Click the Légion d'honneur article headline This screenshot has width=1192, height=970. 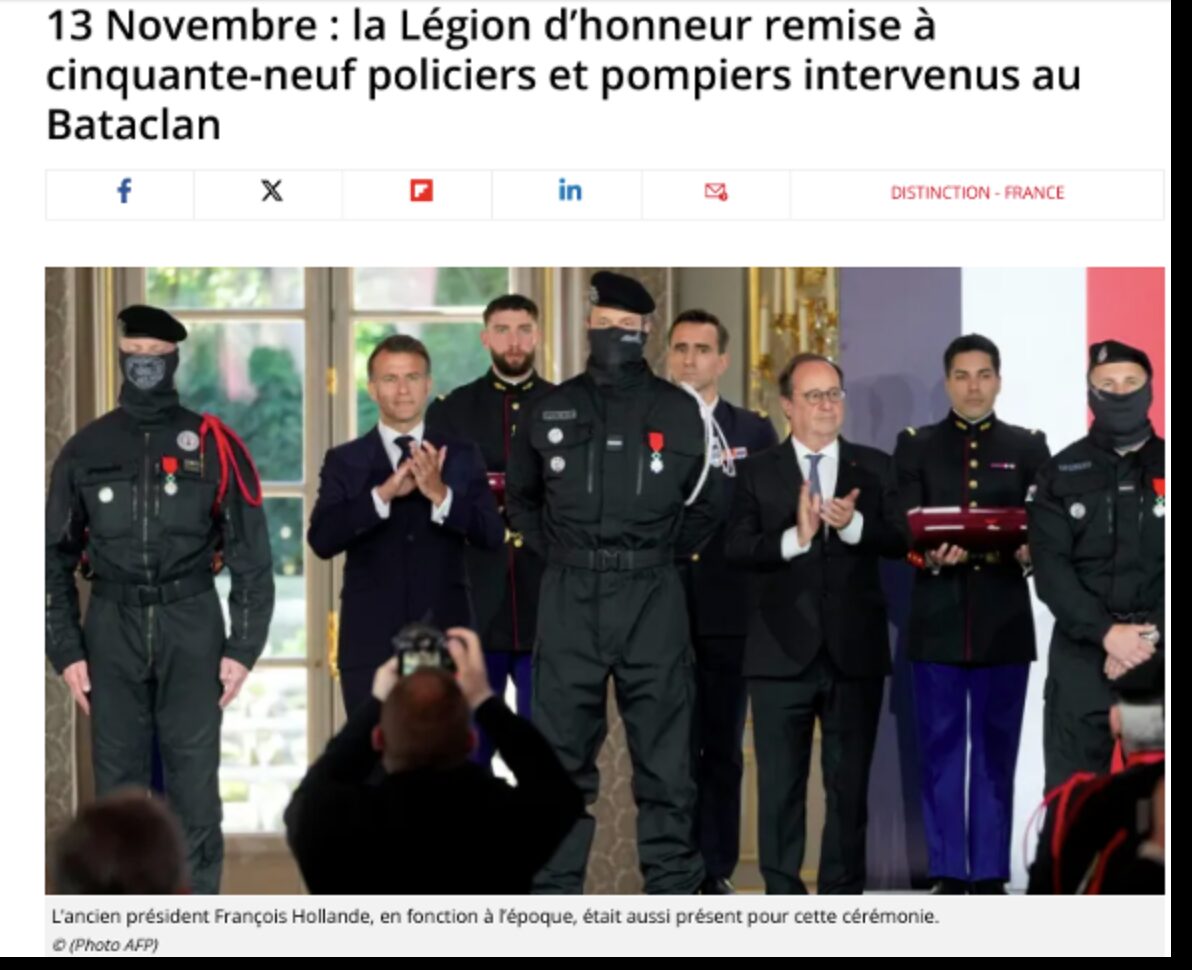(x=563, y=74)
